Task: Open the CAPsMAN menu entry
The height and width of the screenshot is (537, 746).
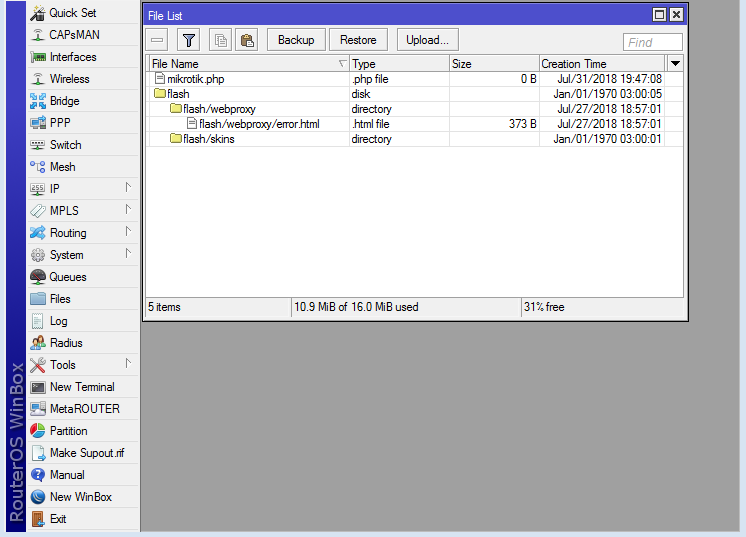Action: [83, 35]
